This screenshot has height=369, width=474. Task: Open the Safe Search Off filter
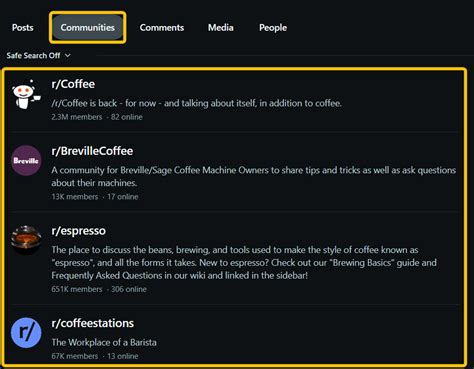pyautogui.click(x=38, y=55)
